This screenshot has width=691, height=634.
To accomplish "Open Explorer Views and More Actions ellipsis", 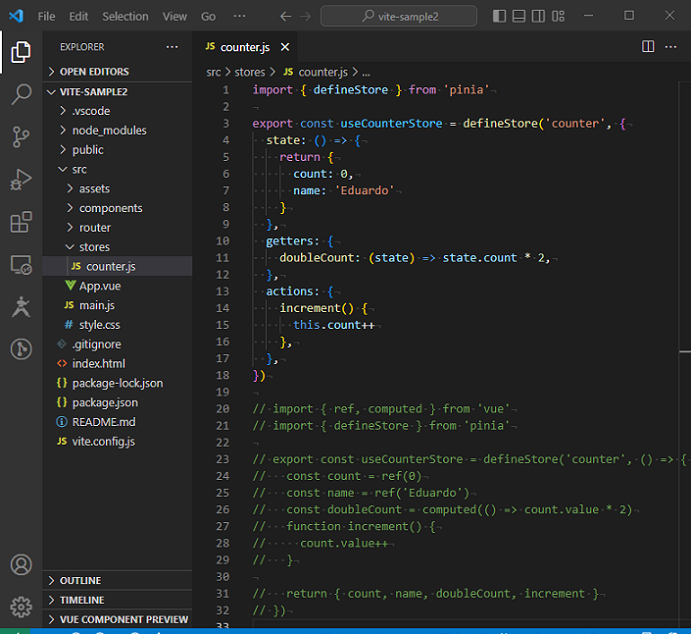I will 172,47.
